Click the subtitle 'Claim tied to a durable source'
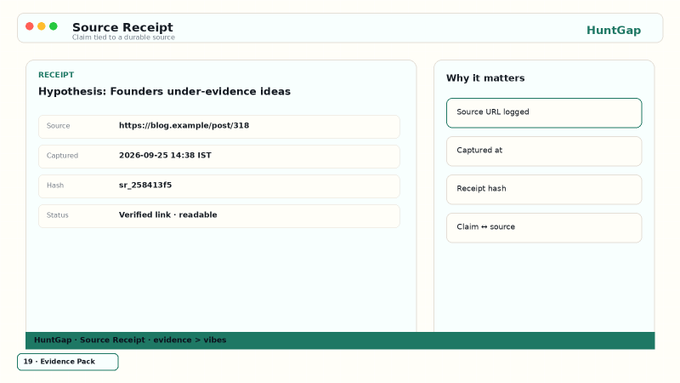The width and height of the screenshot is (680, 383). (124, 38)
